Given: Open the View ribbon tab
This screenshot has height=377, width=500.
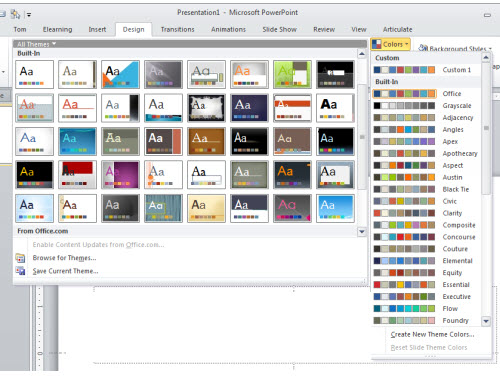Looking at the screenshot, I should 359,29.
